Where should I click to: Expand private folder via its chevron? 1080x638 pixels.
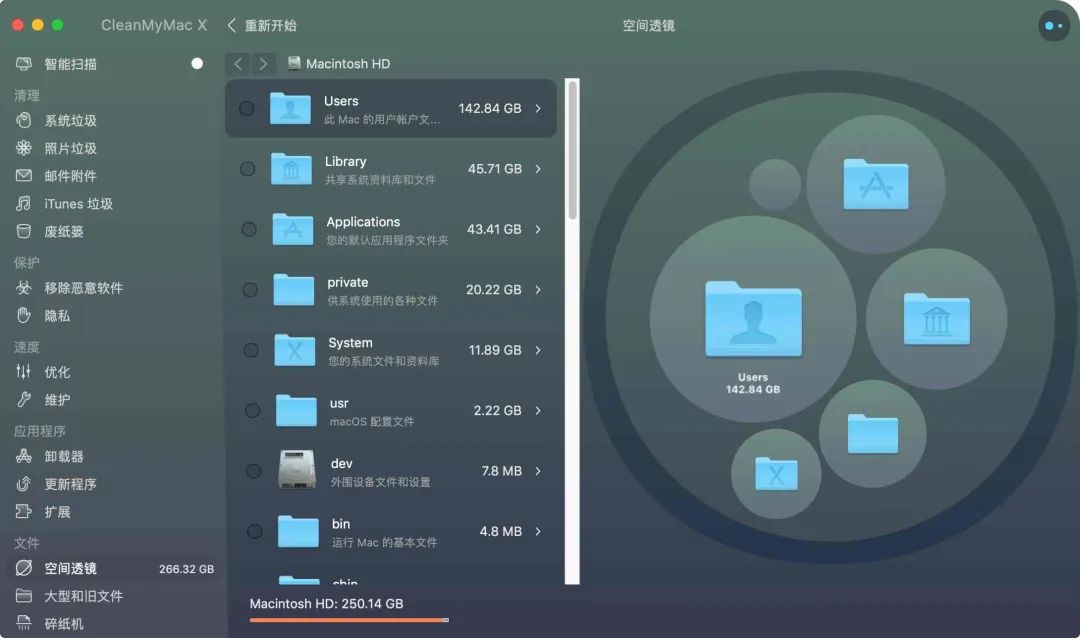(x=538, y=289)
